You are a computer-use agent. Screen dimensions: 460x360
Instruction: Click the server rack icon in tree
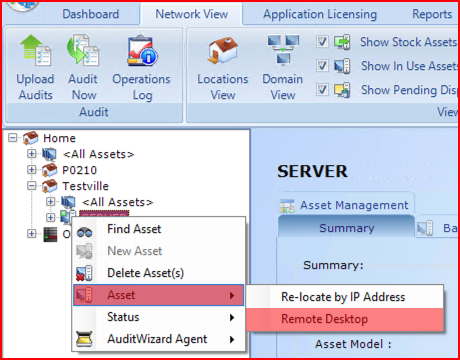[50, 234]
